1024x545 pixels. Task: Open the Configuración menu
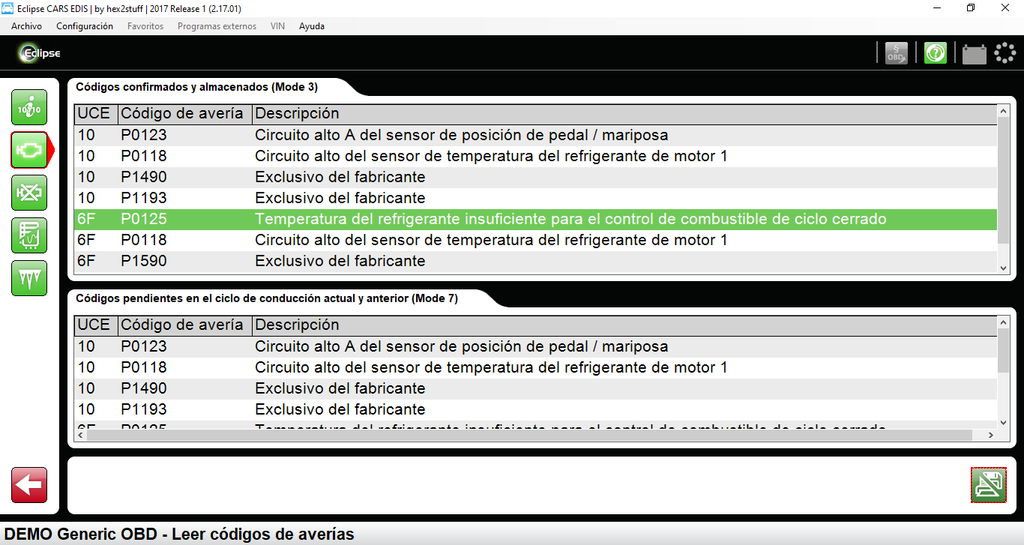pyautogui.click(x=84, y=26)
